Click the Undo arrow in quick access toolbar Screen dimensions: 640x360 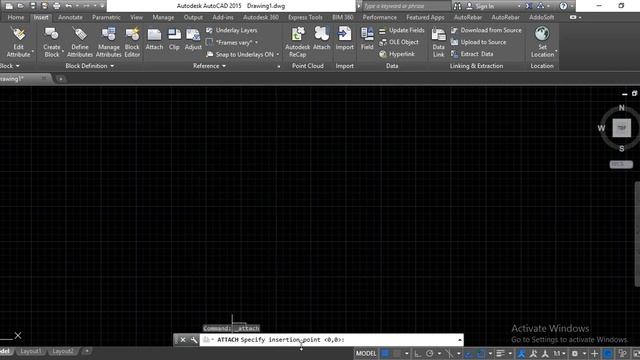(x=69, y=6)
